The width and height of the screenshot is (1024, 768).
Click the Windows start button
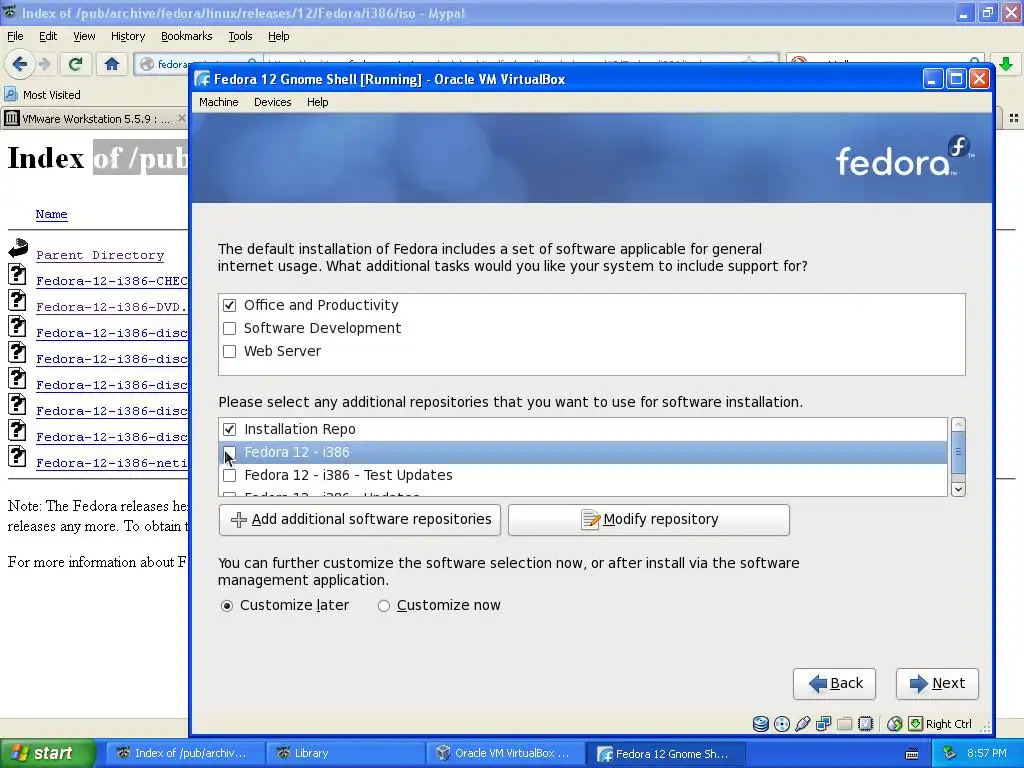[47, 754]
